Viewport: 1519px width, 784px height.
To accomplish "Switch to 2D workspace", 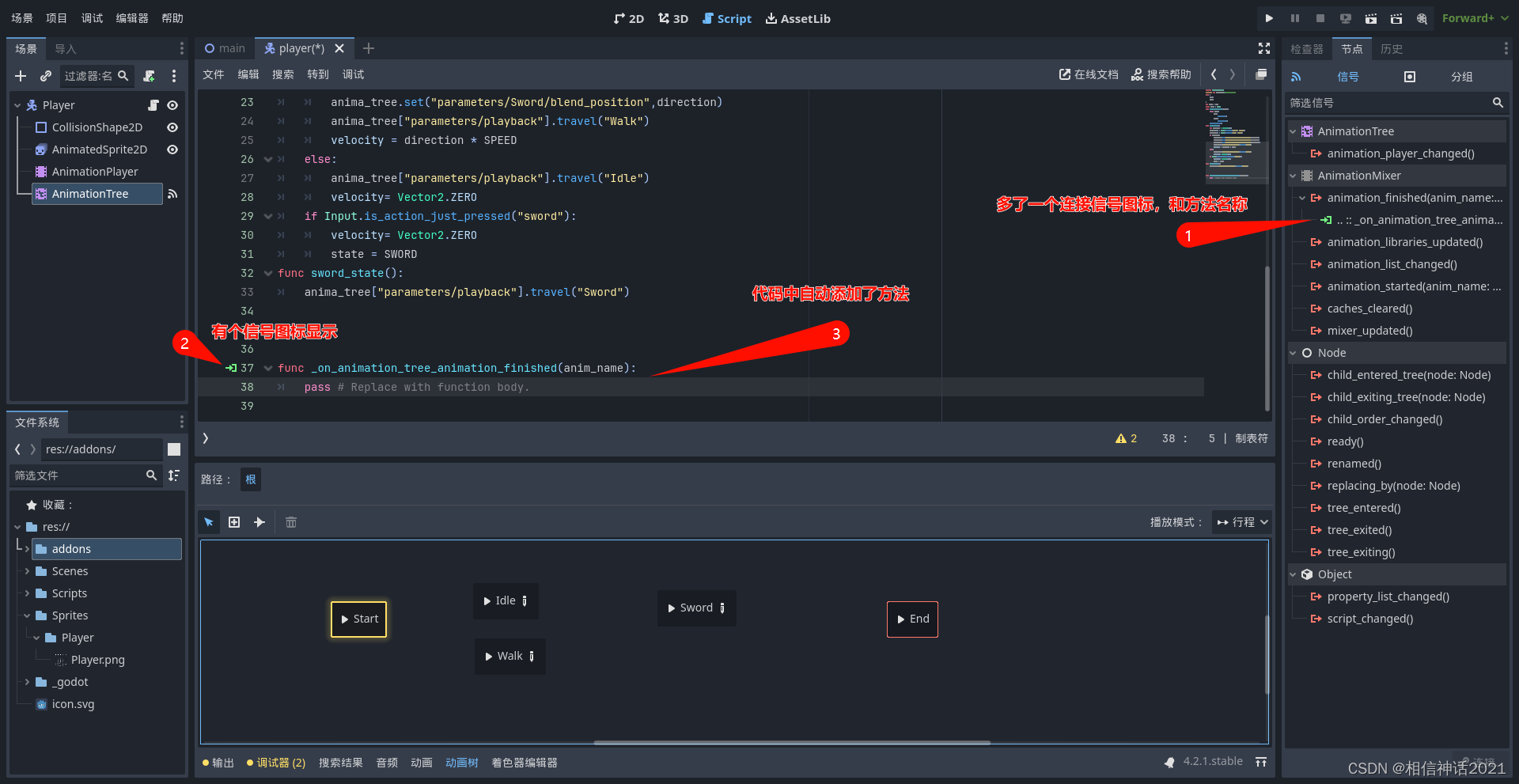I will 629,18.
